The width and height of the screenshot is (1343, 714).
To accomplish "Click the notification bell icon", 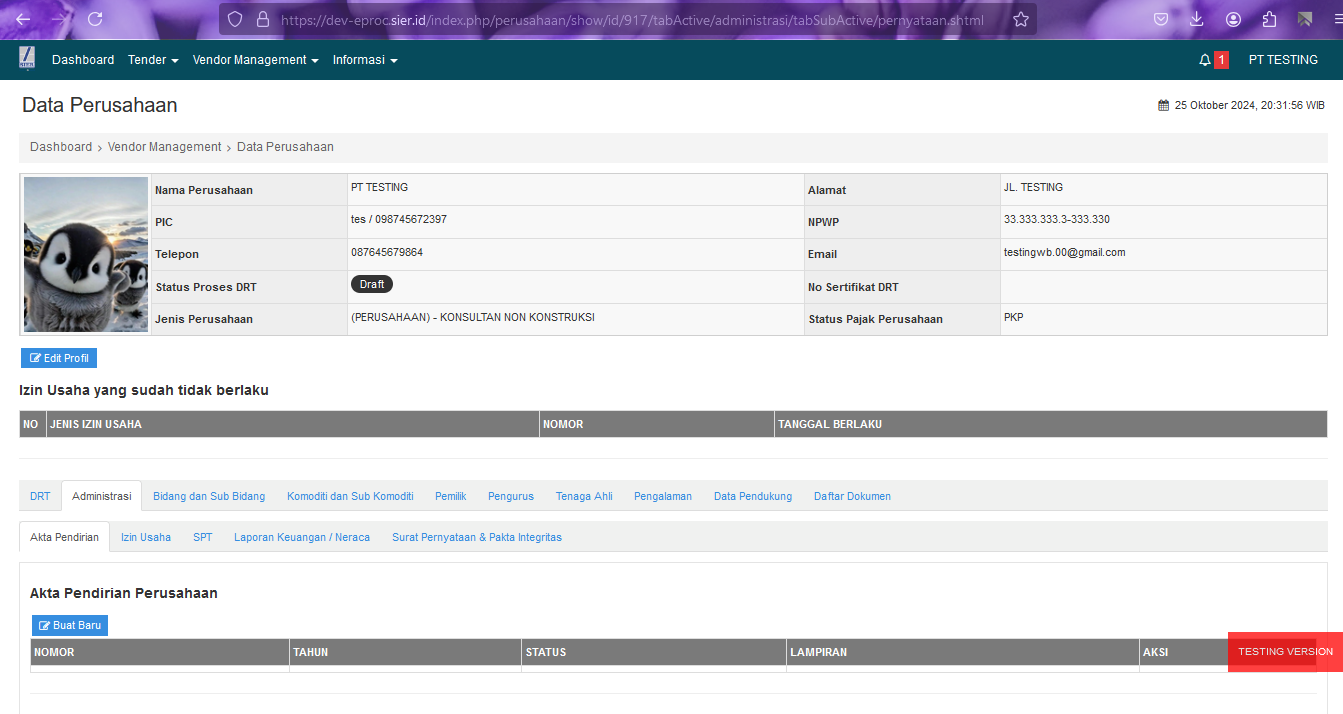I will click(1204, 60).
